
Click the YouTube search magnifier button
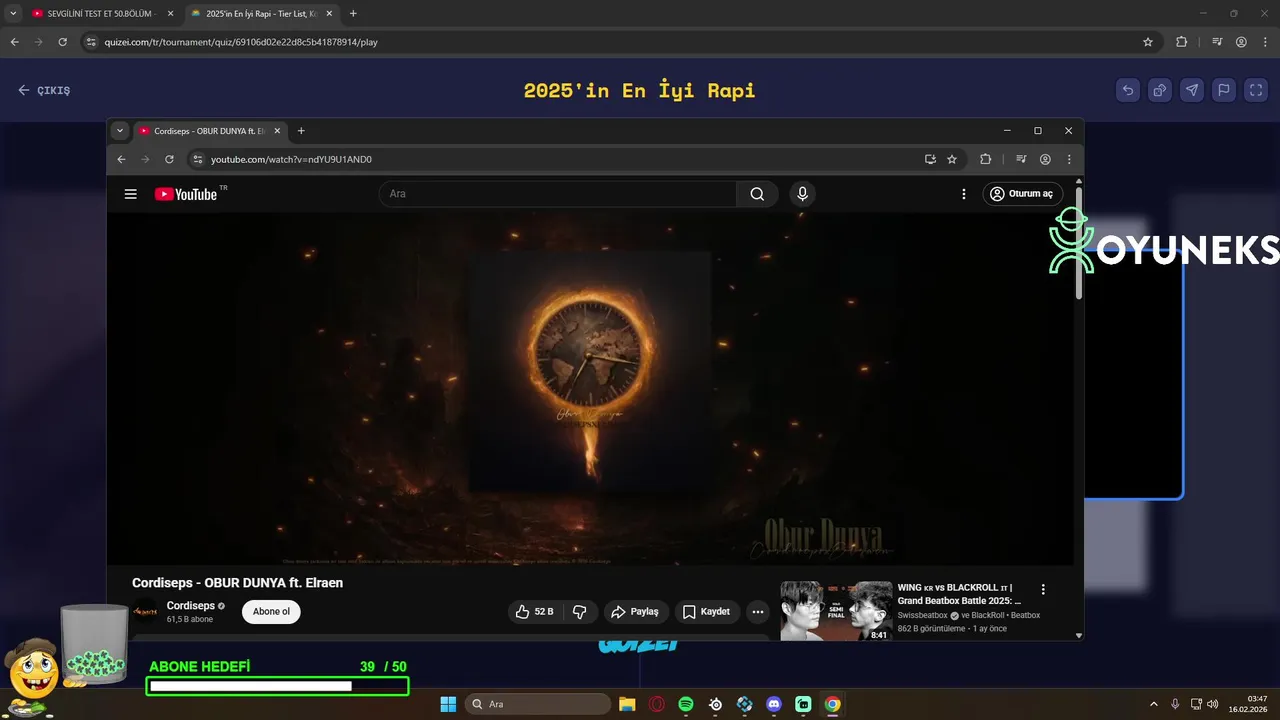[x=757, y=194]
